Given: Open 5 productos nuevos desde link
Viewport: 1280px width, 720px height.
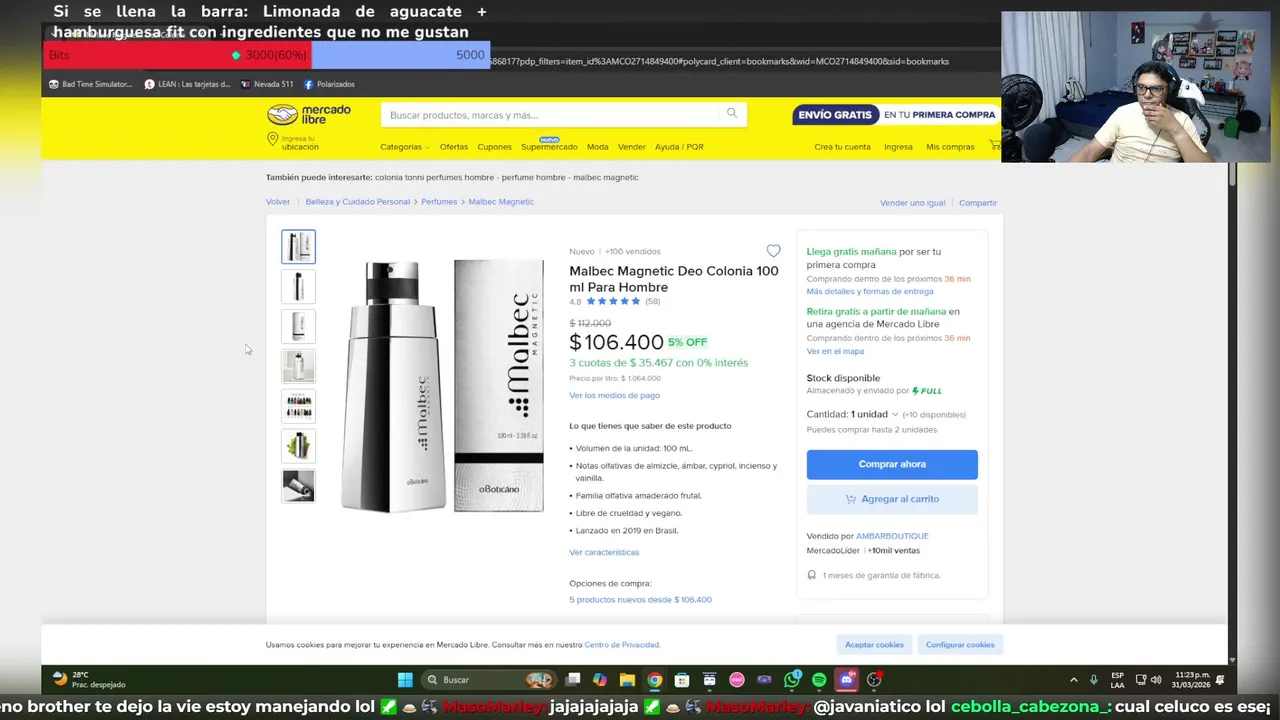Looking at the screenshot, I should (x=640, y=600).
